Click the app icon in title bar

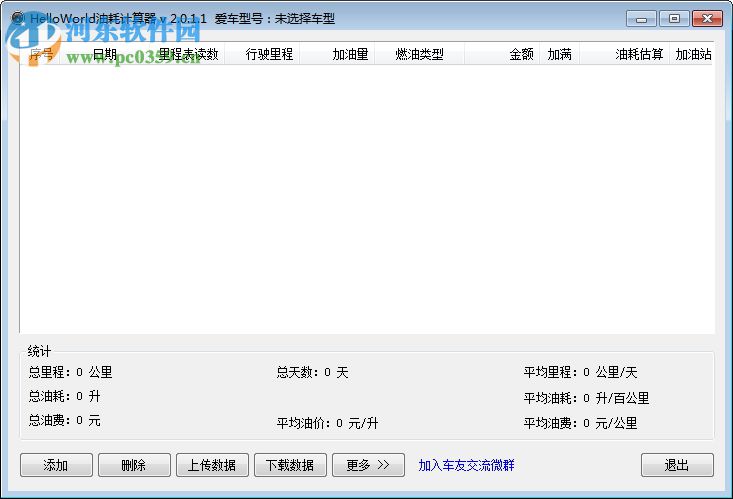tap(18, 18)
